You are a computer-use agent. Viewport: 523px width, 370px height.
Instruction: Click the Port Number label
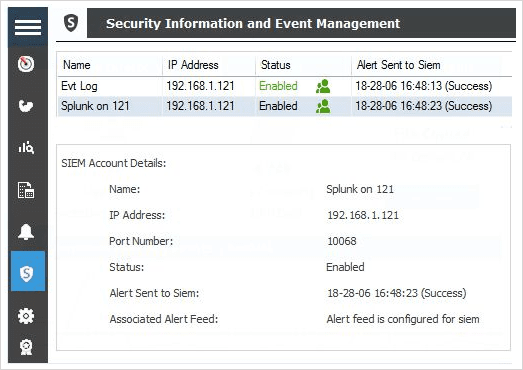click(x=141, y=241)
